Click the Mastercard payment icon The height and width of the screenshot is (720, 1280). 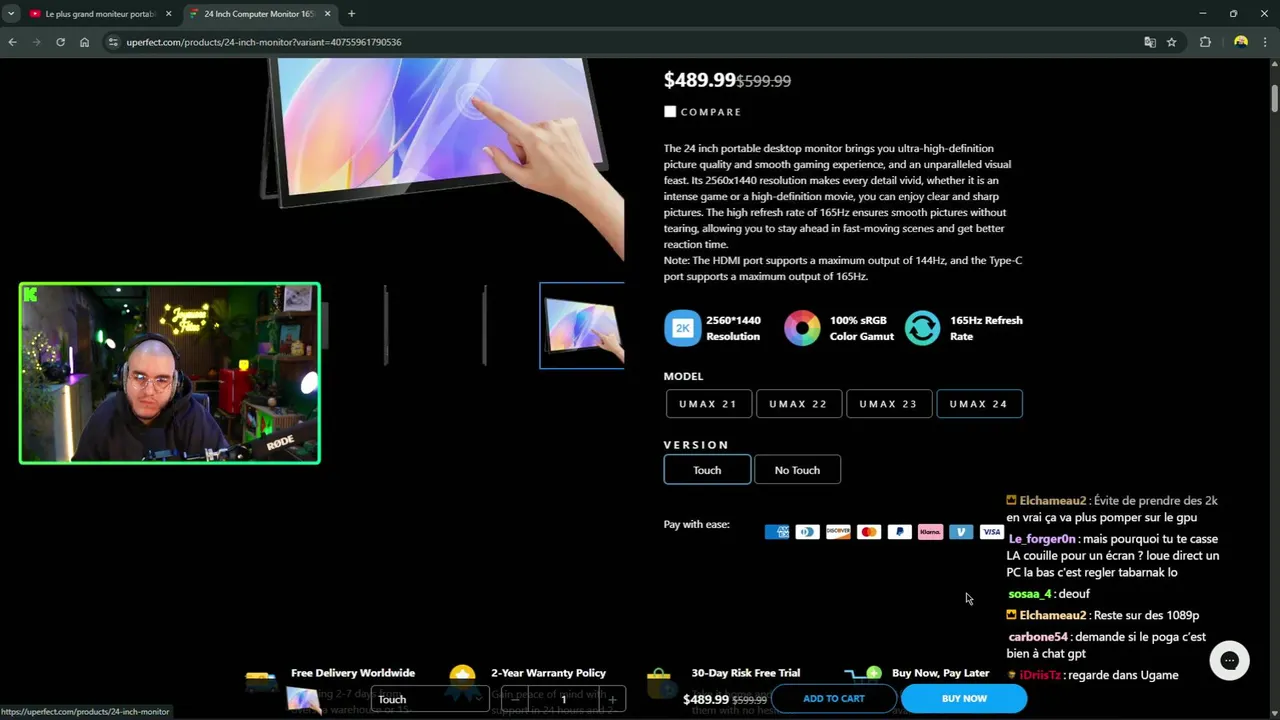pyautogui.click(x=869, y=532)
